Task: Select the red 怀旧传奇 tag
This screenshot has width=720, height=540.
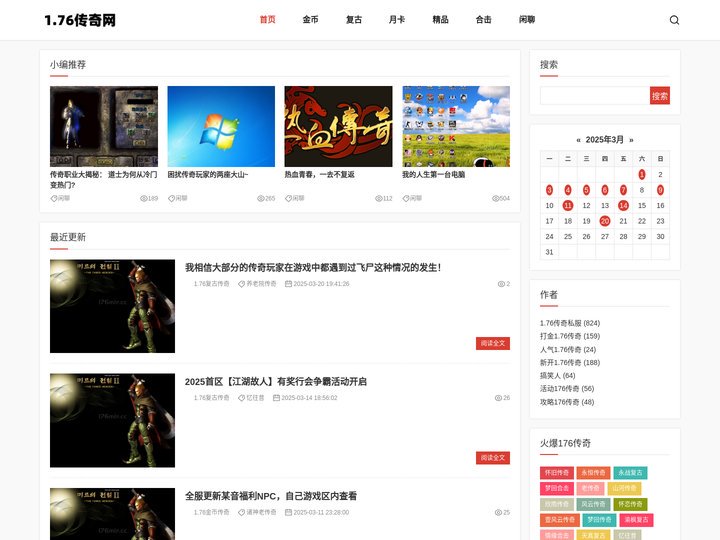Action: point(557,472)
